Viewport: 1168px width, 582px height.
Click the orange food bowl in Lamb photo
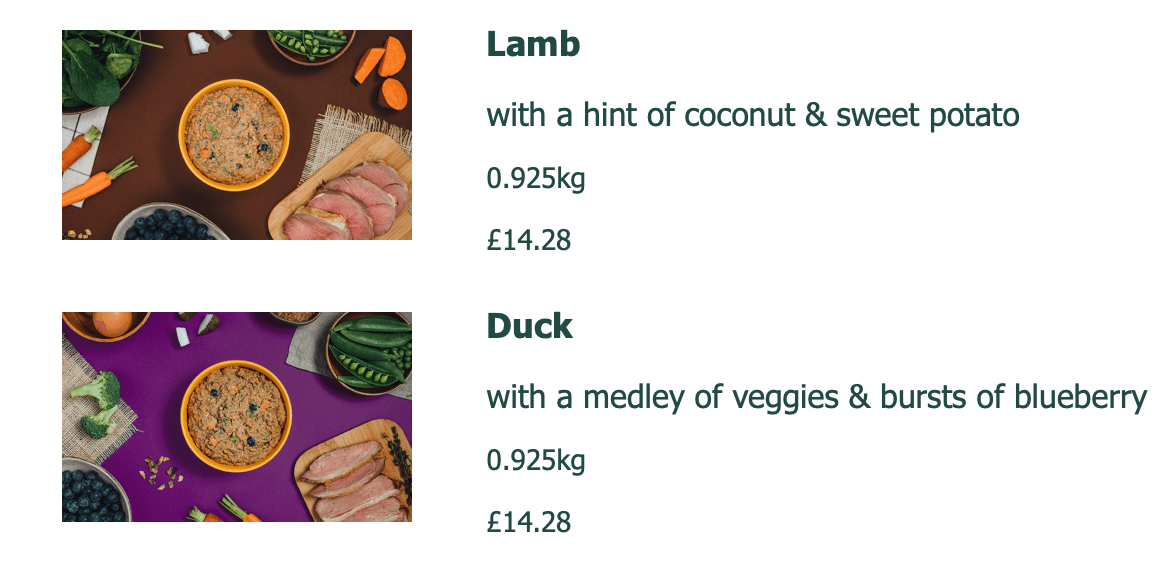pyautogui.click(x=234, y=134)
